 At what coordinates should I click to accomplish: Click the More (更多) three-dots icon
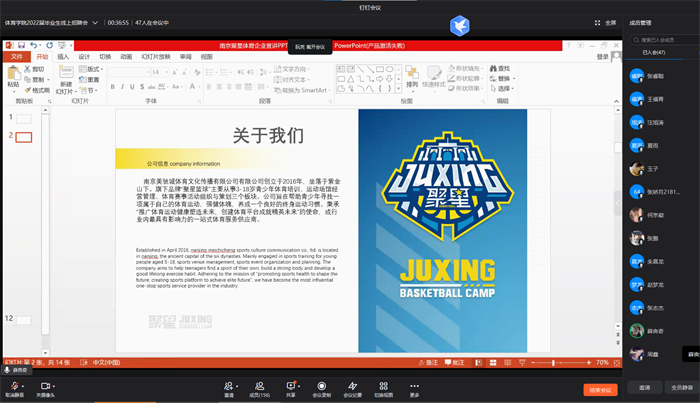[414, 386]
